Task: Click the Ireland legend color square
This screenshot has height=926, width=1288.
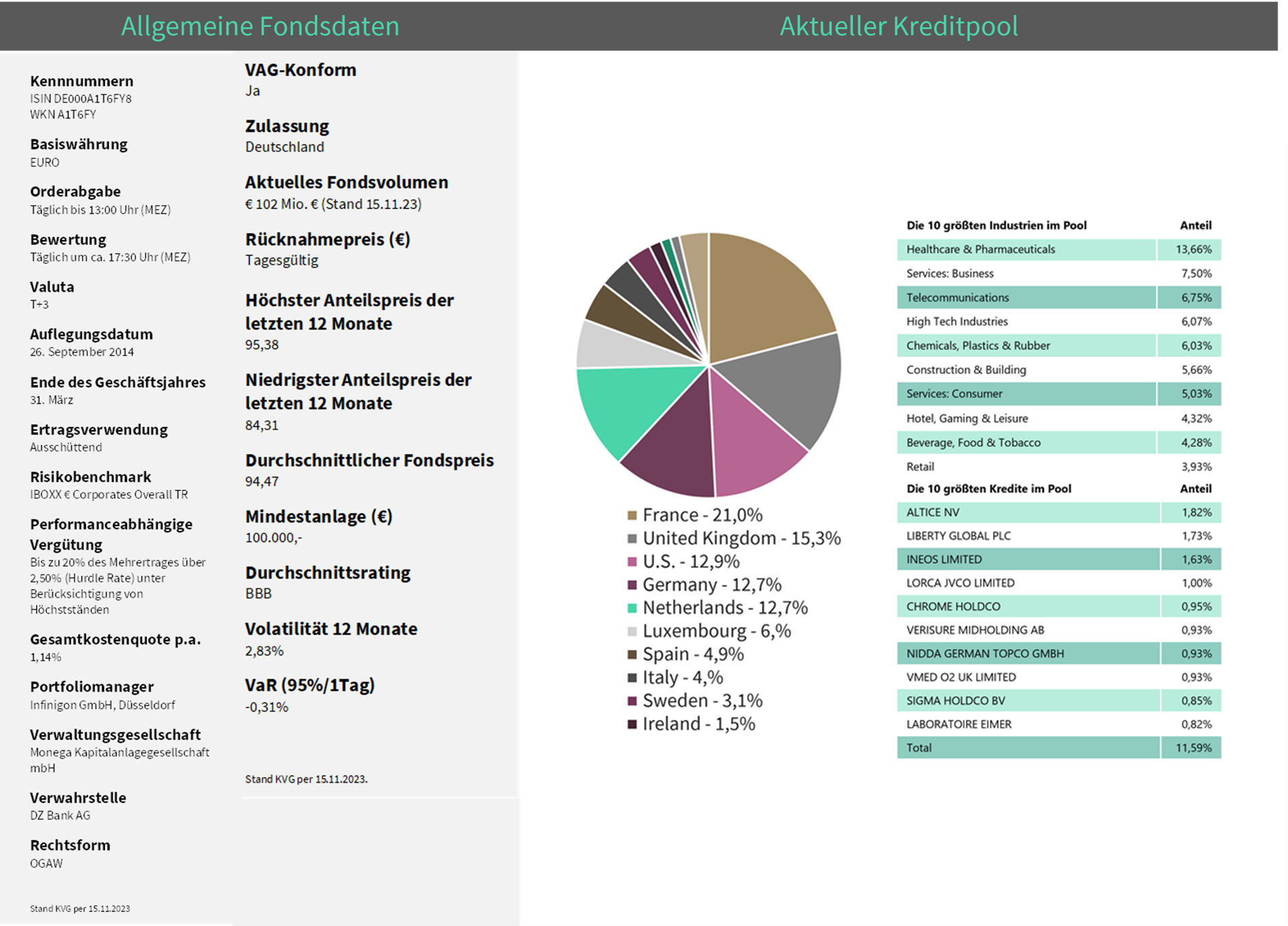Action: (x=632, y=724)
